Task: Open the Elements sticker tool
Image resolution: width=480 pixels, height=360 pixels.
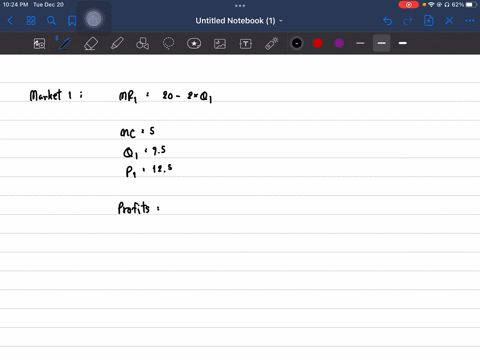Action: click(194, 44)
